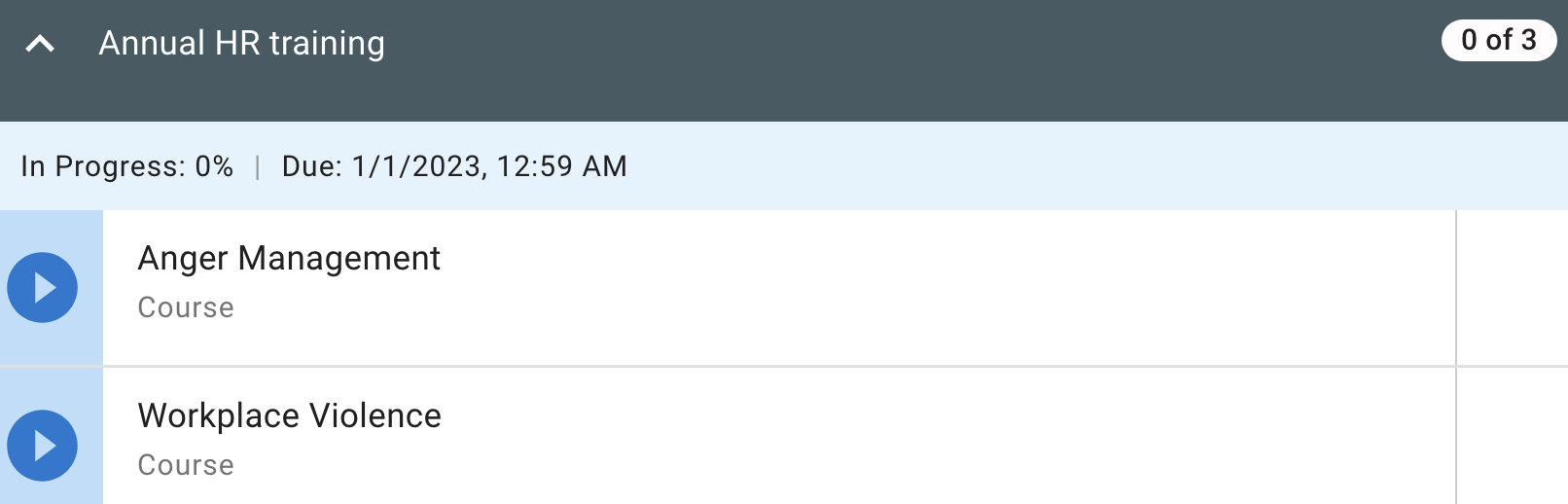Click Course label under Anger Management

point(186,307)
